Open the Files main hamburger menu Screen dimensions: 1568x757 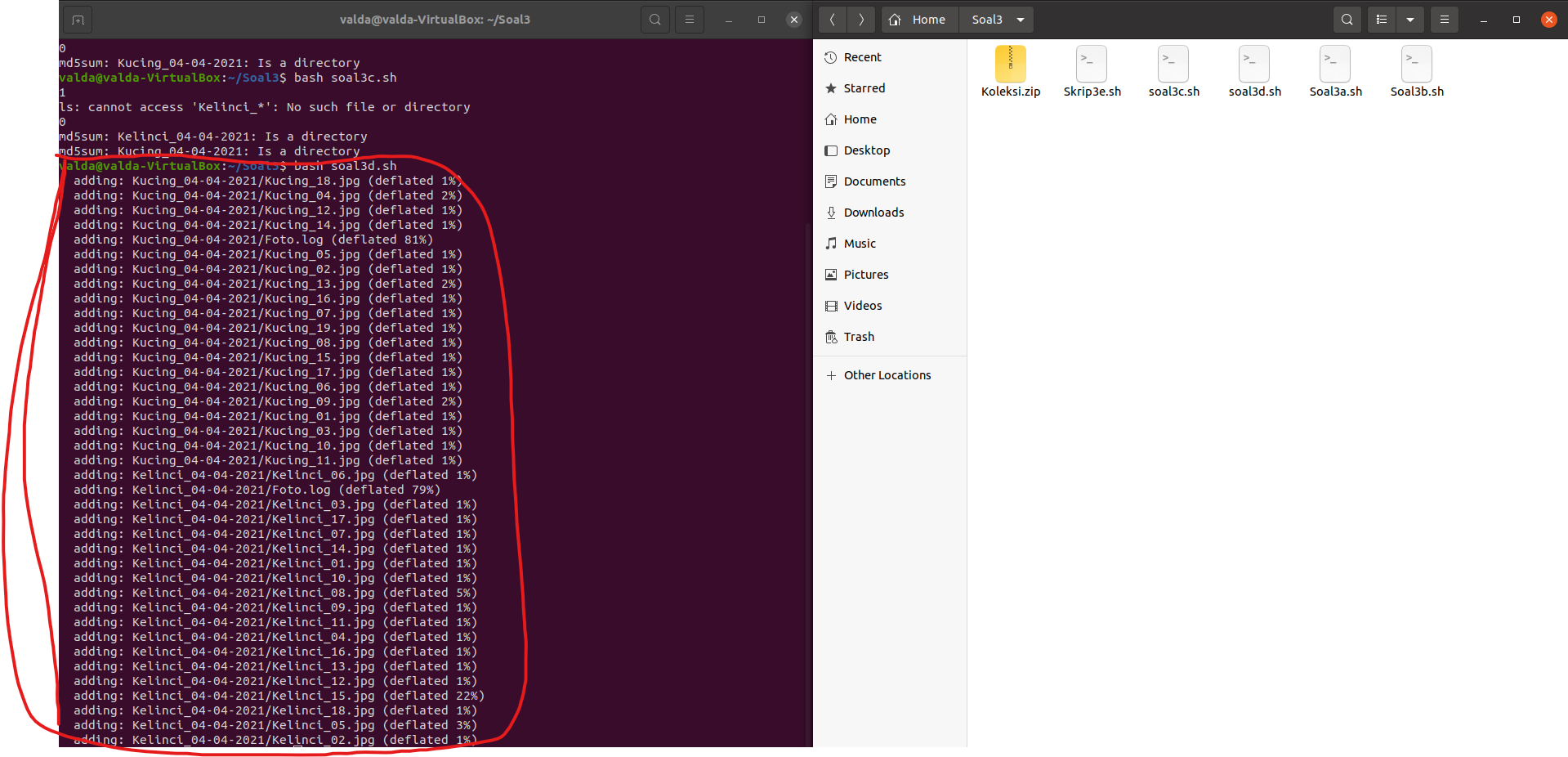pyautogui.click(x=1445, y=19)
